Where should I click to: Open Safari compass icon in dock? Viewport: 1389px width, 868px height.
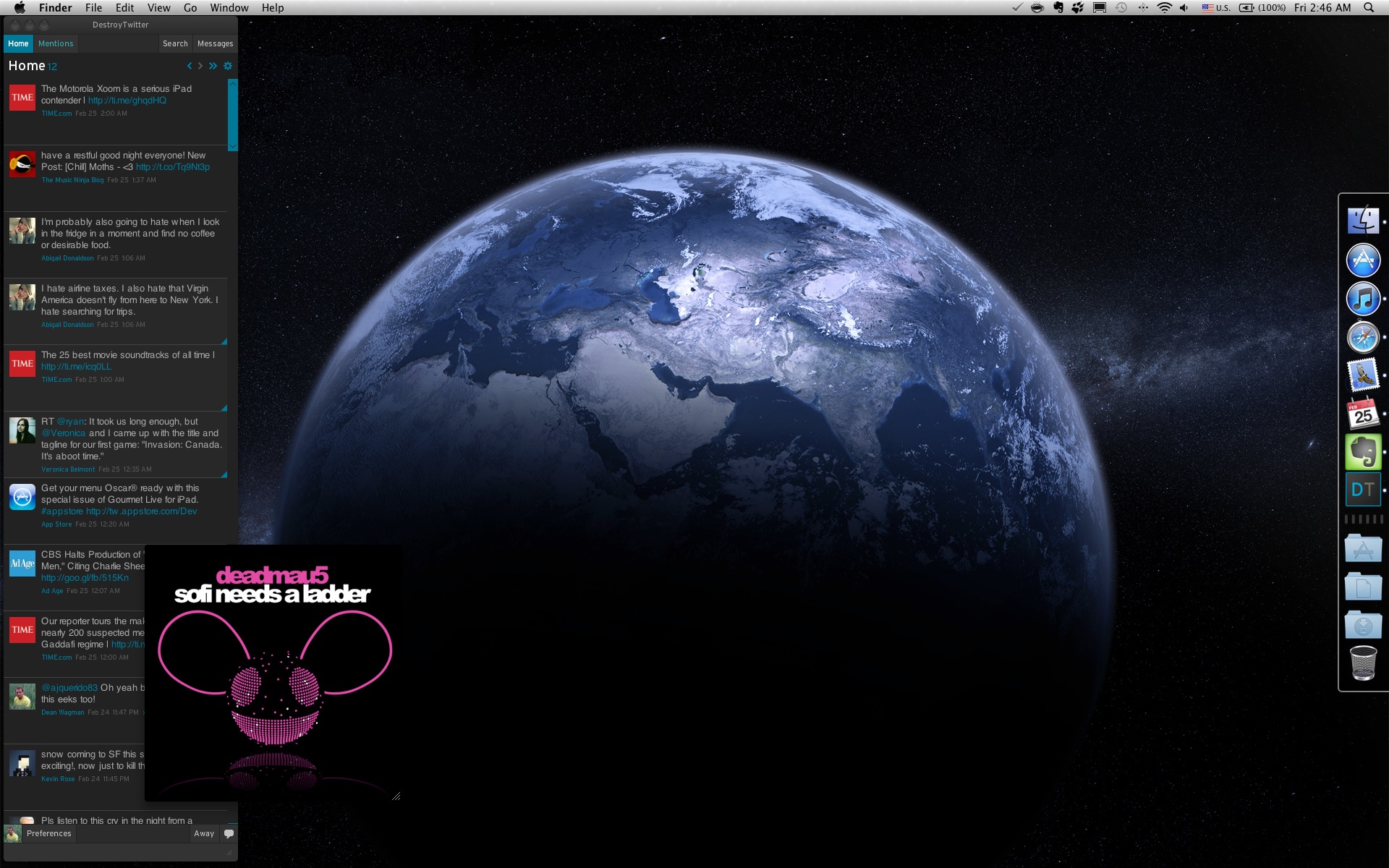click(1362, 337)
